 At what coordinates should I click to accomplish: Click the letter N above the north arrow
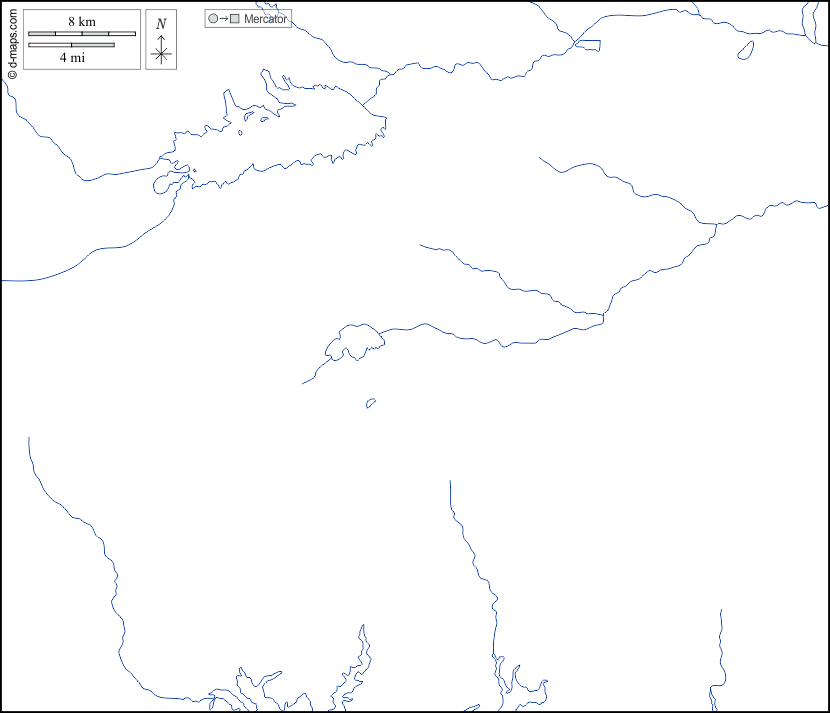tap(161, 24)
